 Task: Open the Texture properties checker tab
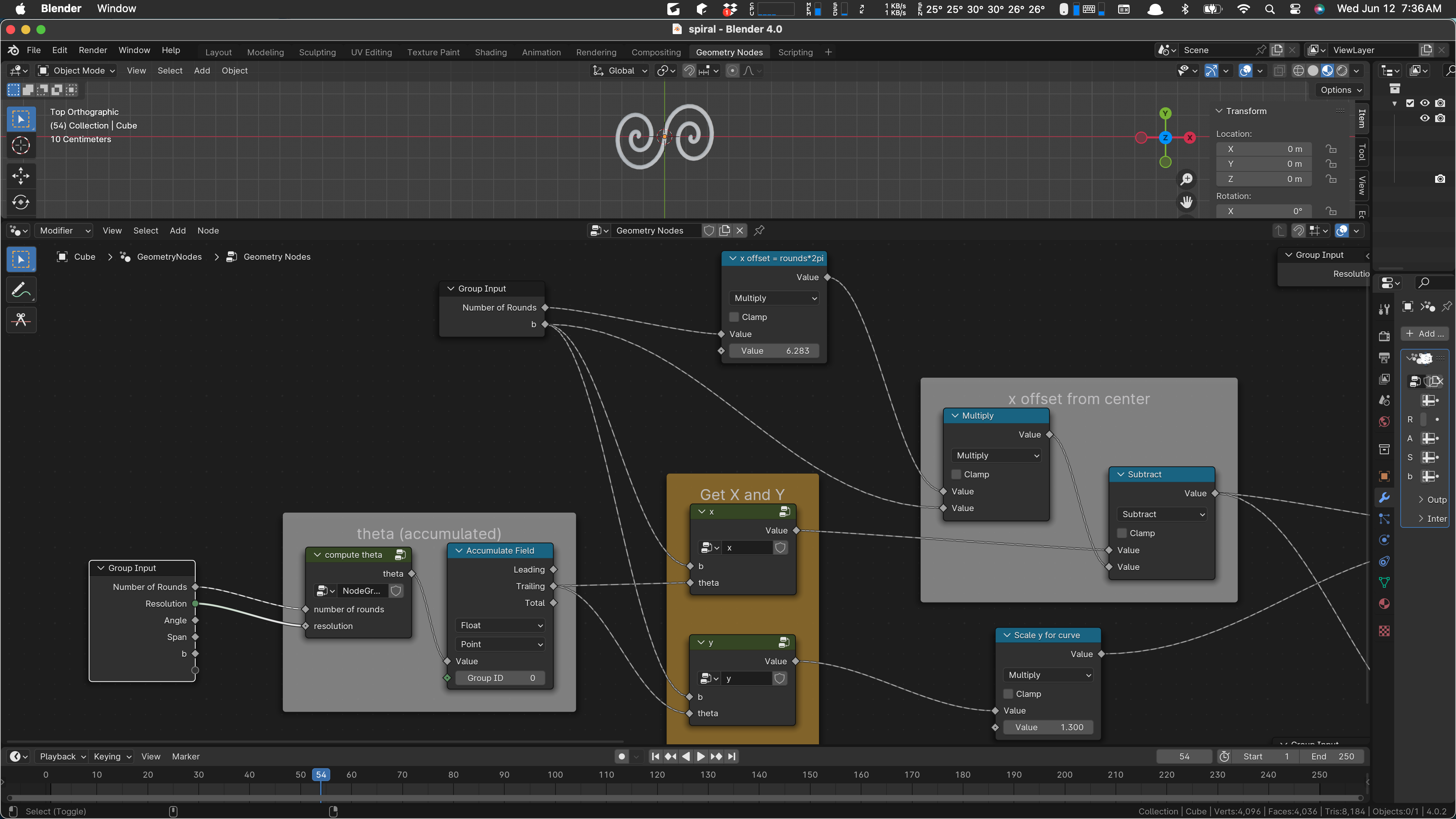click(1384, 631)
